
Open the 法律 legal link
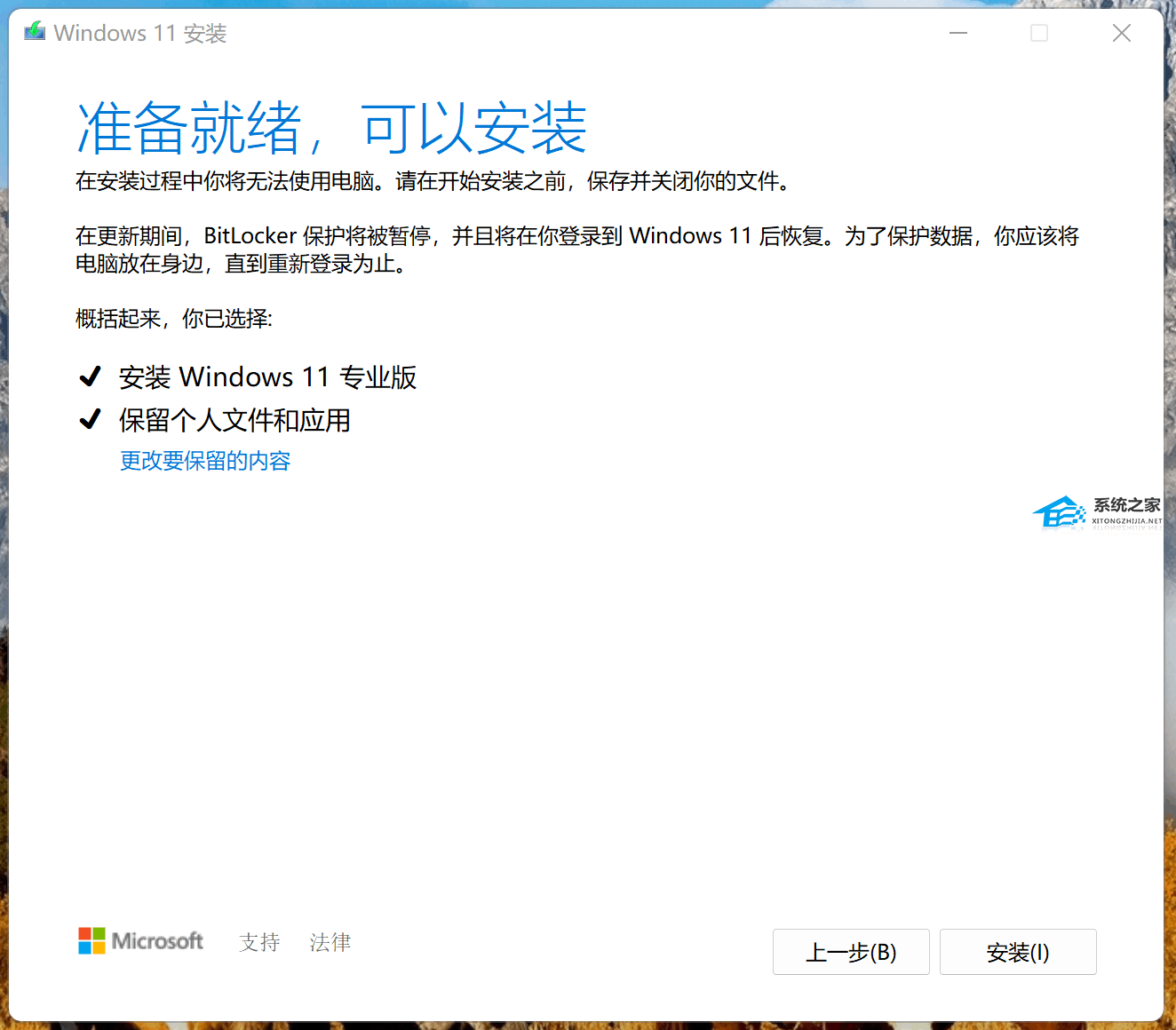330,942
